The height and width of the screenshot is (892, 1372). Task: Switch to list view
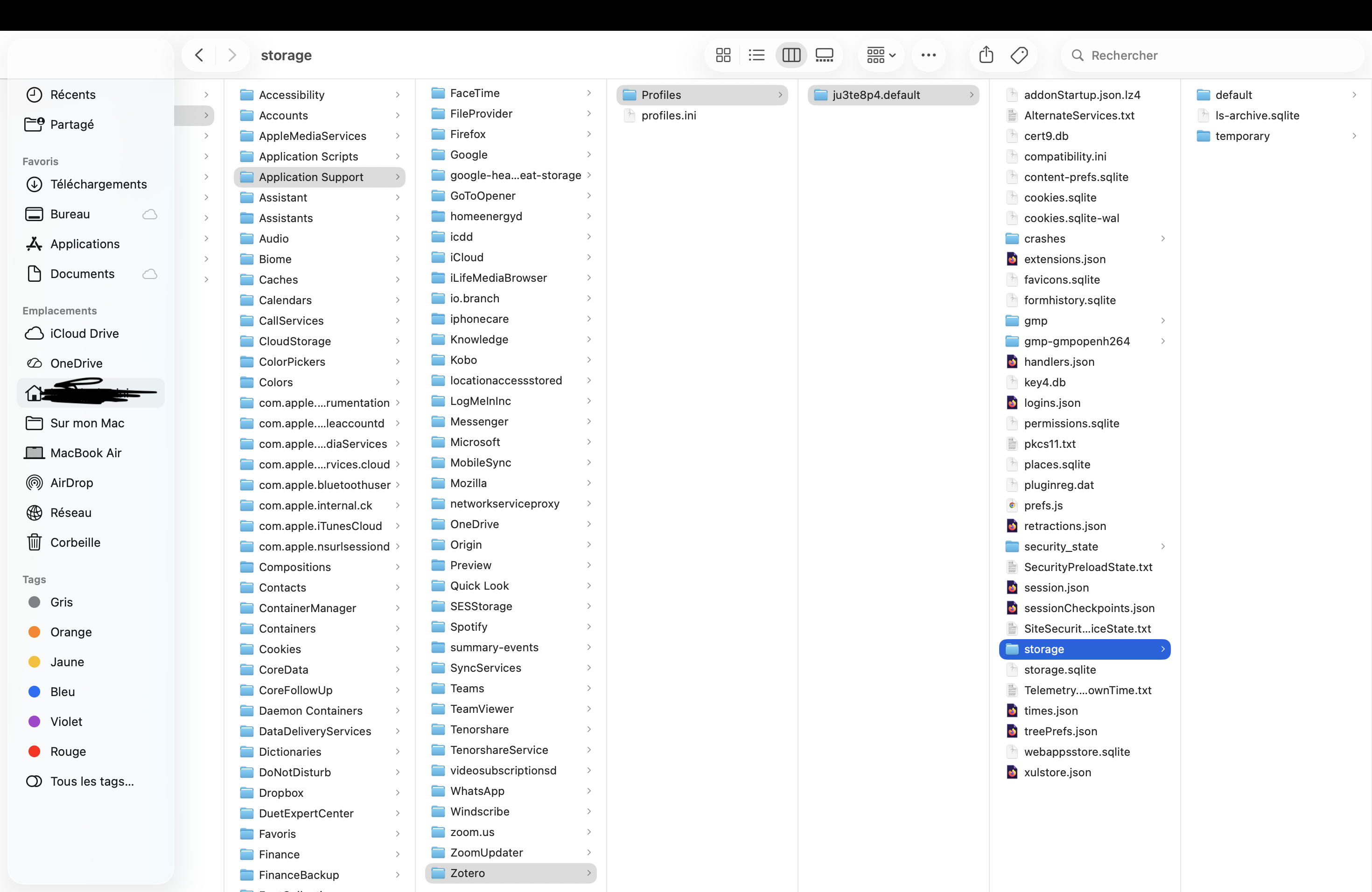click(x=756, y=56)
